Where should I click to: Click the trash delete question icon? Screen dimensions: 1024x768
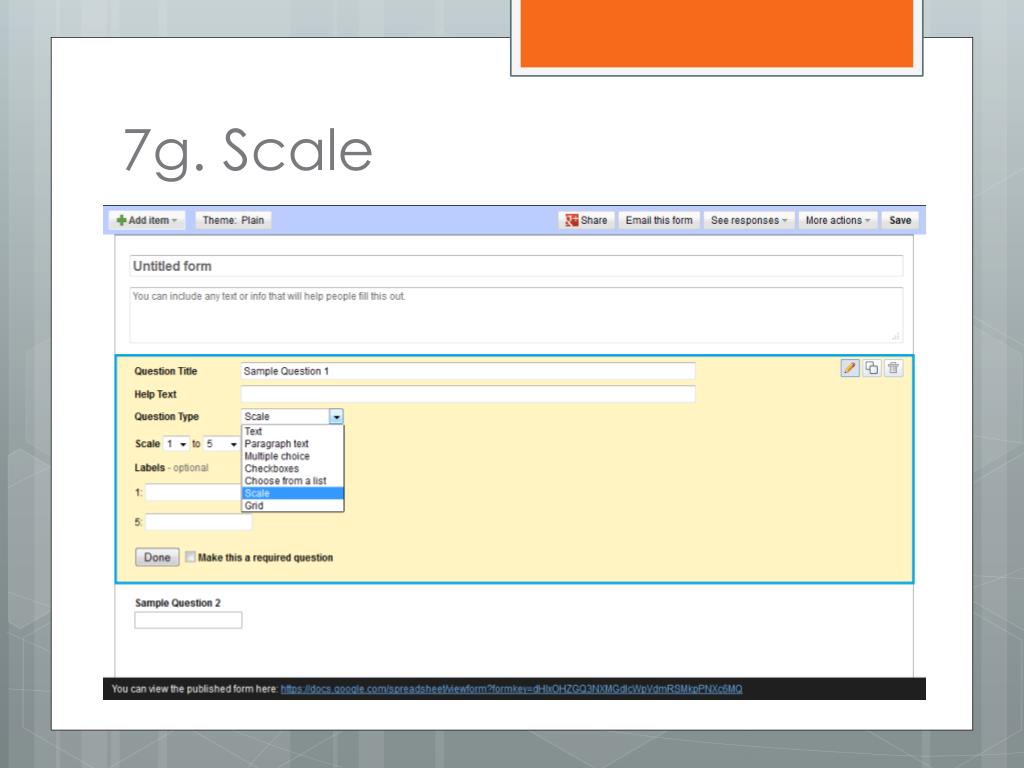pyautogui.click(x=893, y=368)
